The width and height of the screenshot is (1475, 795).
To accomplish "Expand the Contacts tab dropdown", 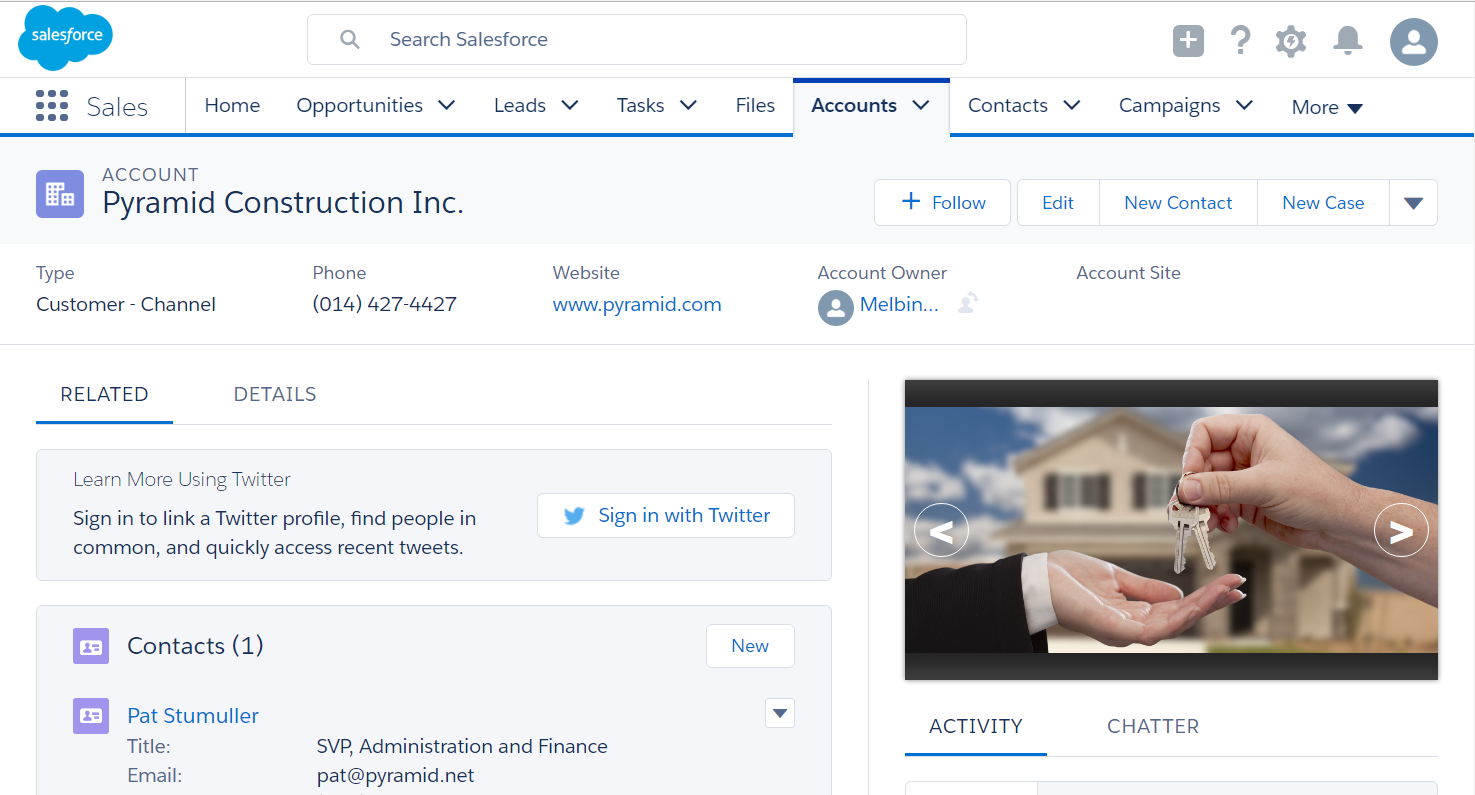I will pos(1072,105).
